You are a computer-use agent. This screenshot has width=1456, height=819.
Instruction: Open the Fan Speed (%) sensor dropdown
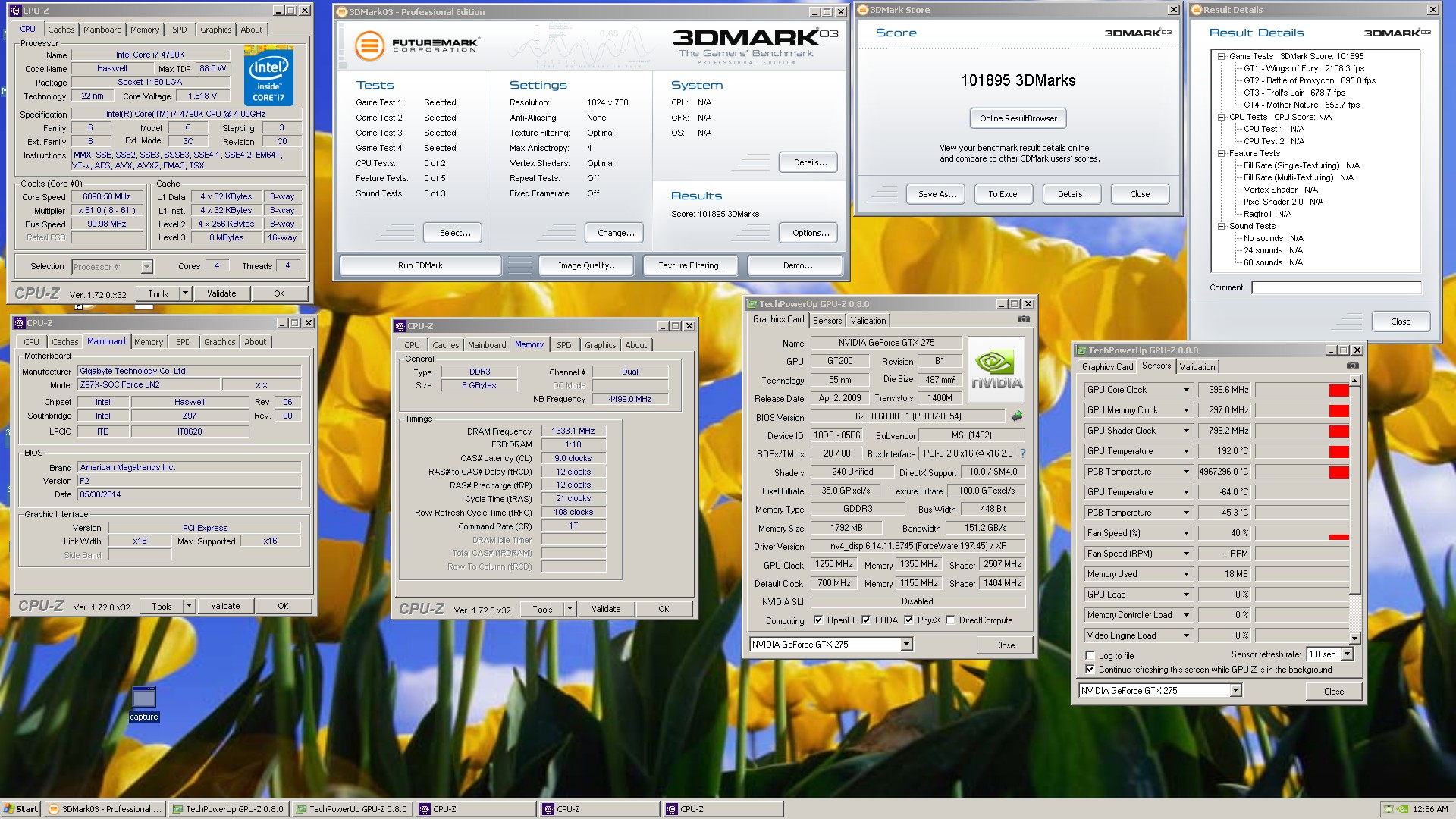pyautogui.click(x=1186, y=533)
